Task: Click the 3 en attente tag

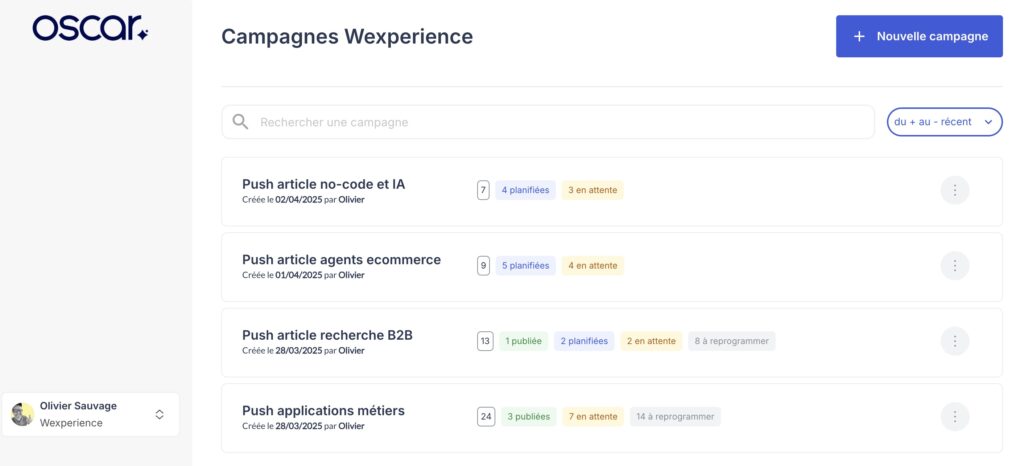Action: pos(592,191)
